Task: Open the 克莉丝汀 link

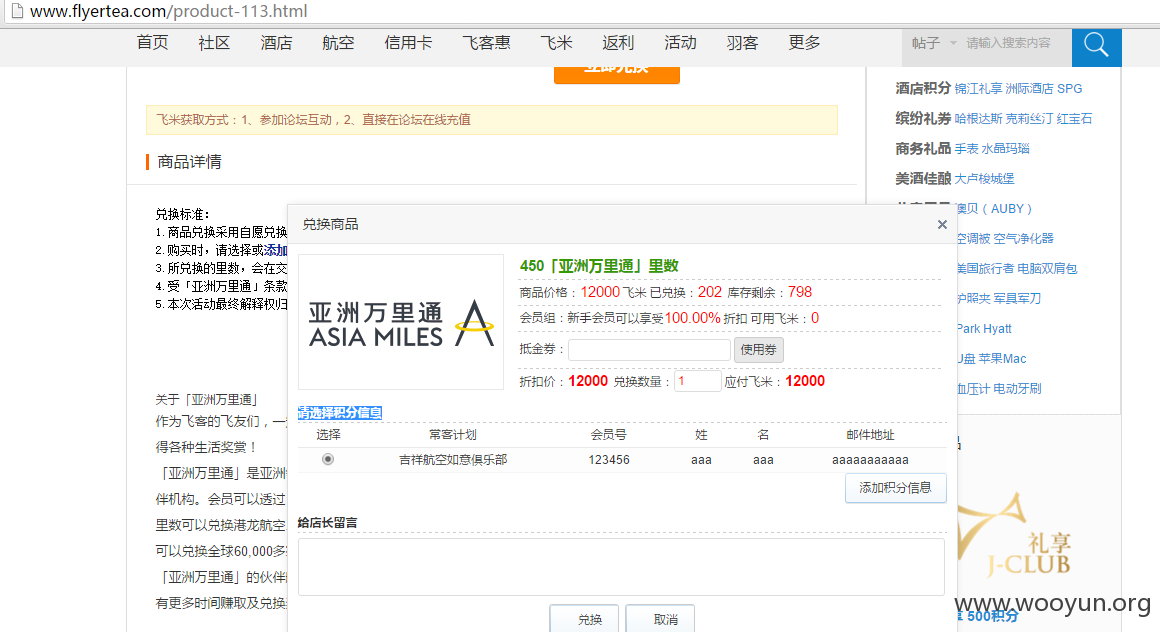Action: [x=1029, y=118]
